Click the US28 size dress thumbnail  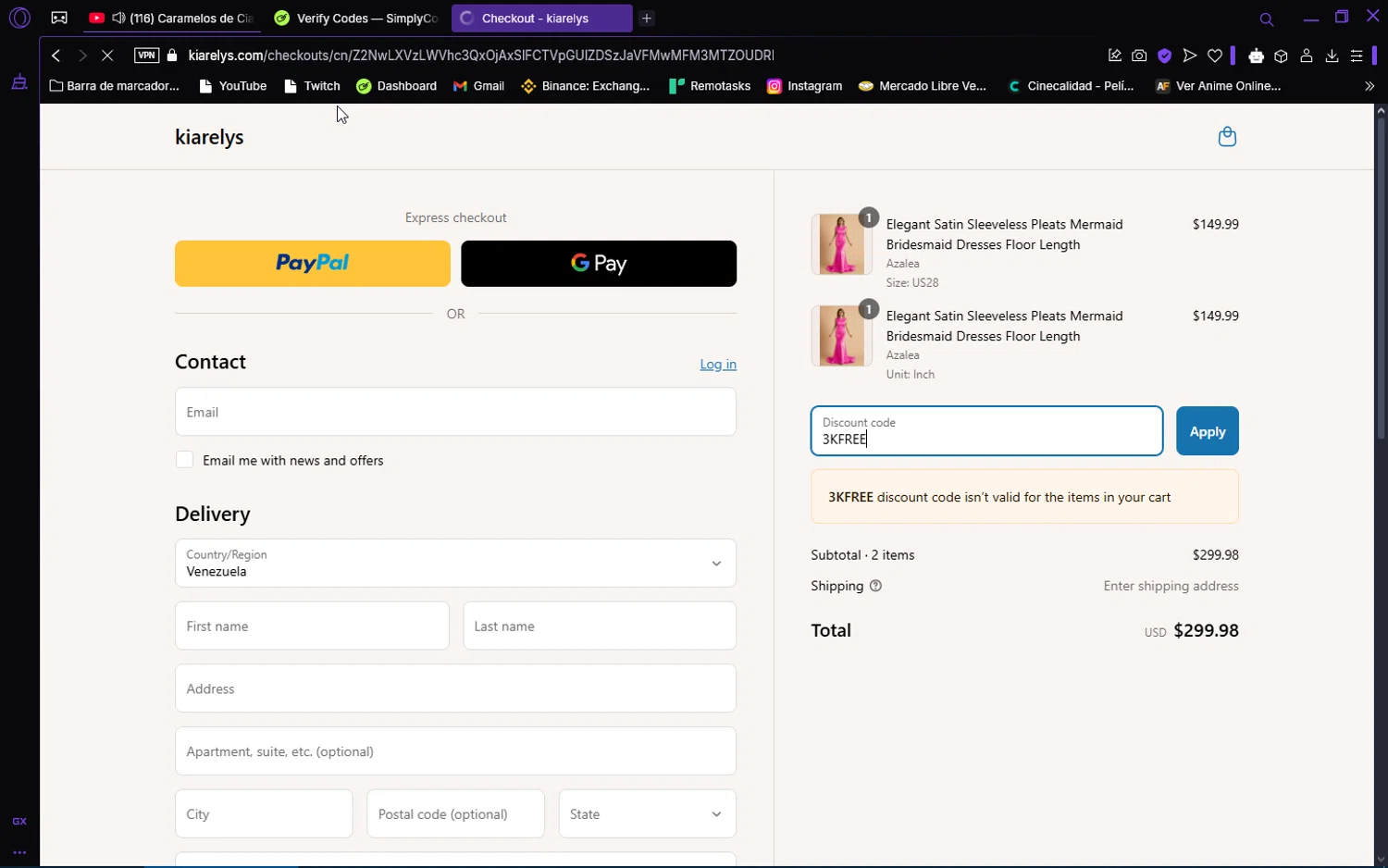841,244
